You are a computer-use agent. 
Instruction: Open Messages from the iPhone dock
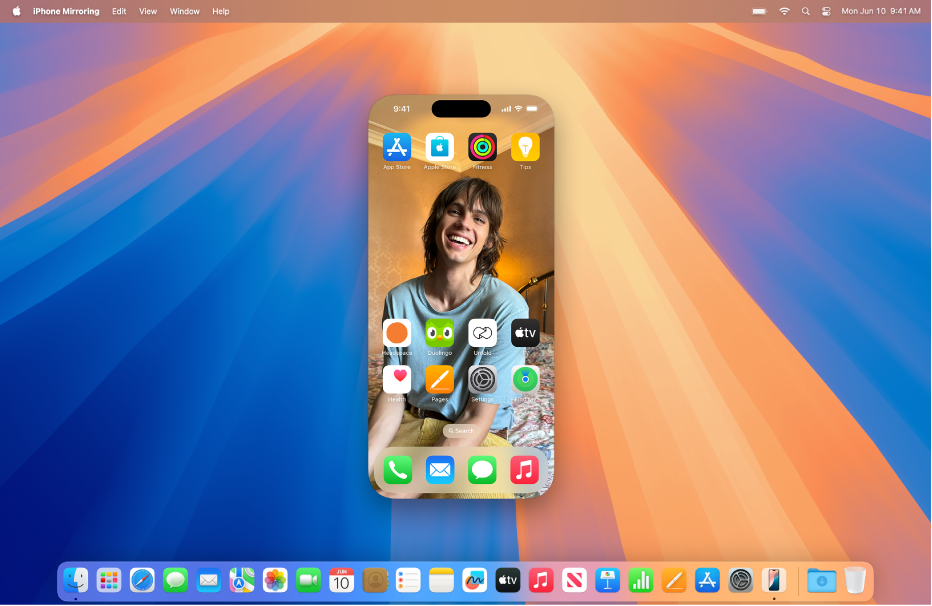coord(481,469)
